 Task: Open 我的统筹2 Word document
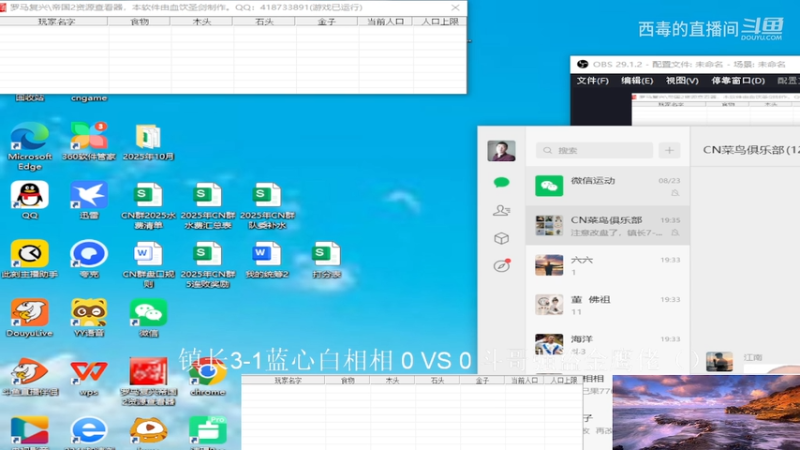click(x=267, y=260)
